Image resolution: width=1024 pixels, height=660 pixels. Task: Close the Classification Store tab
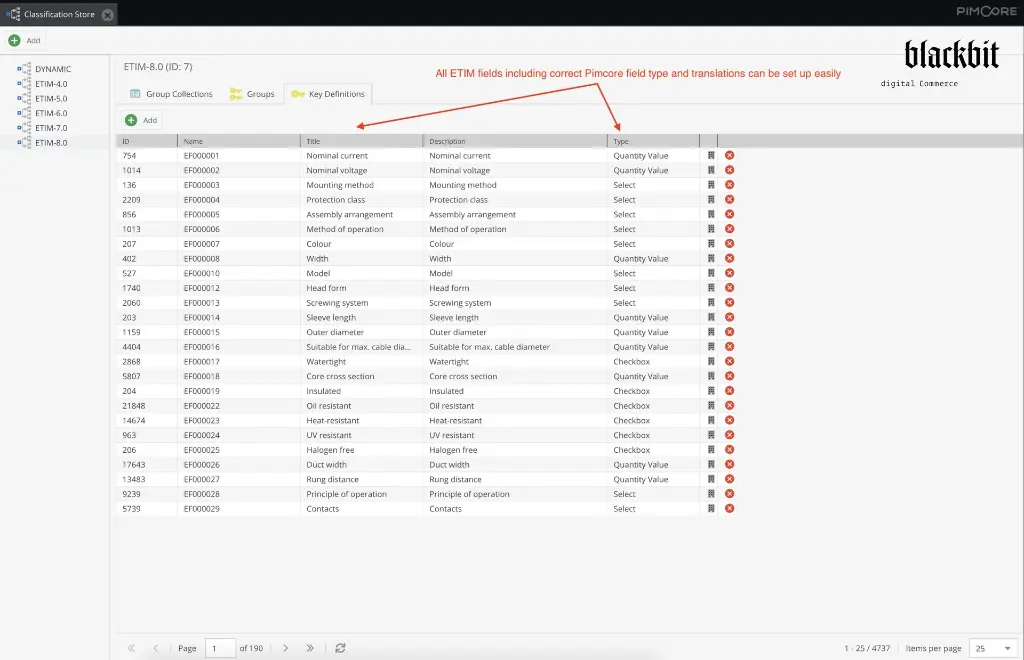point(108,14)
